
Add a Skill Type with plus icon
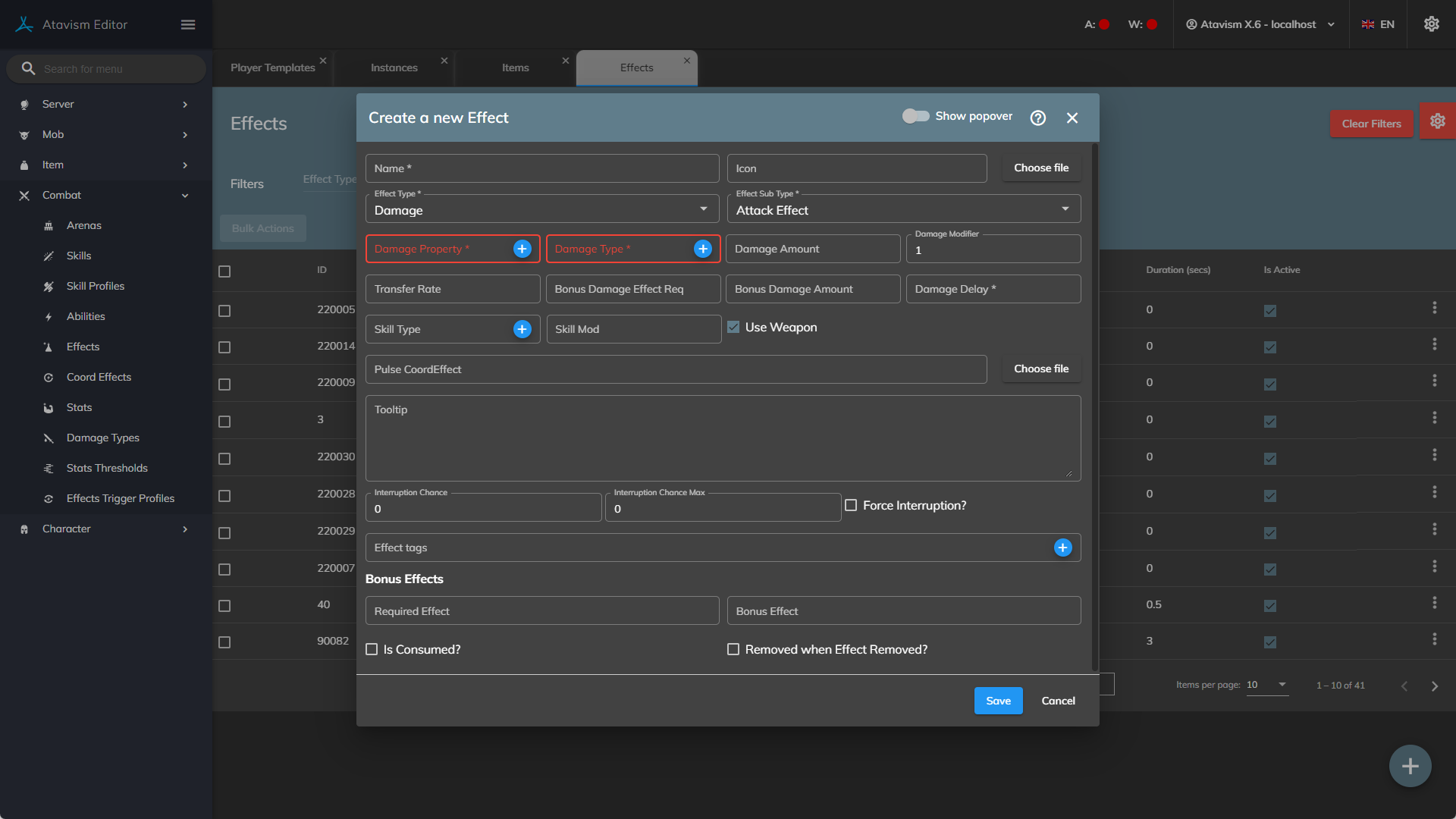(522, 329)
